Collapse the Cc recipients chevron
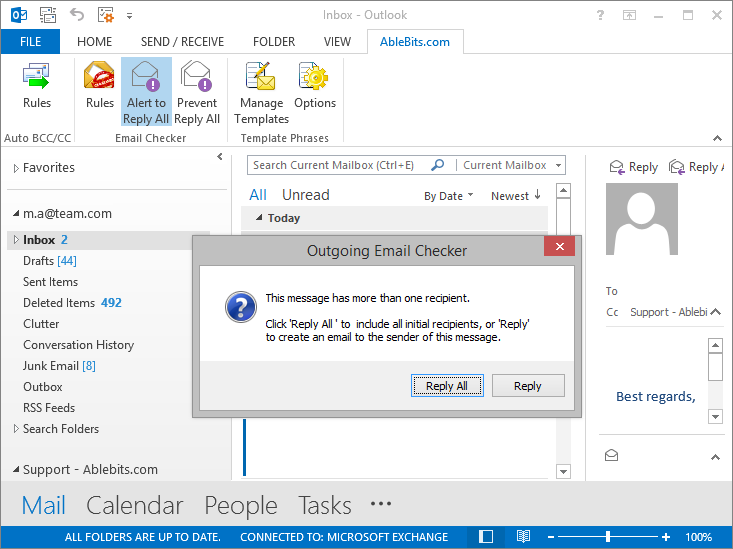 [x=716, y=312]
